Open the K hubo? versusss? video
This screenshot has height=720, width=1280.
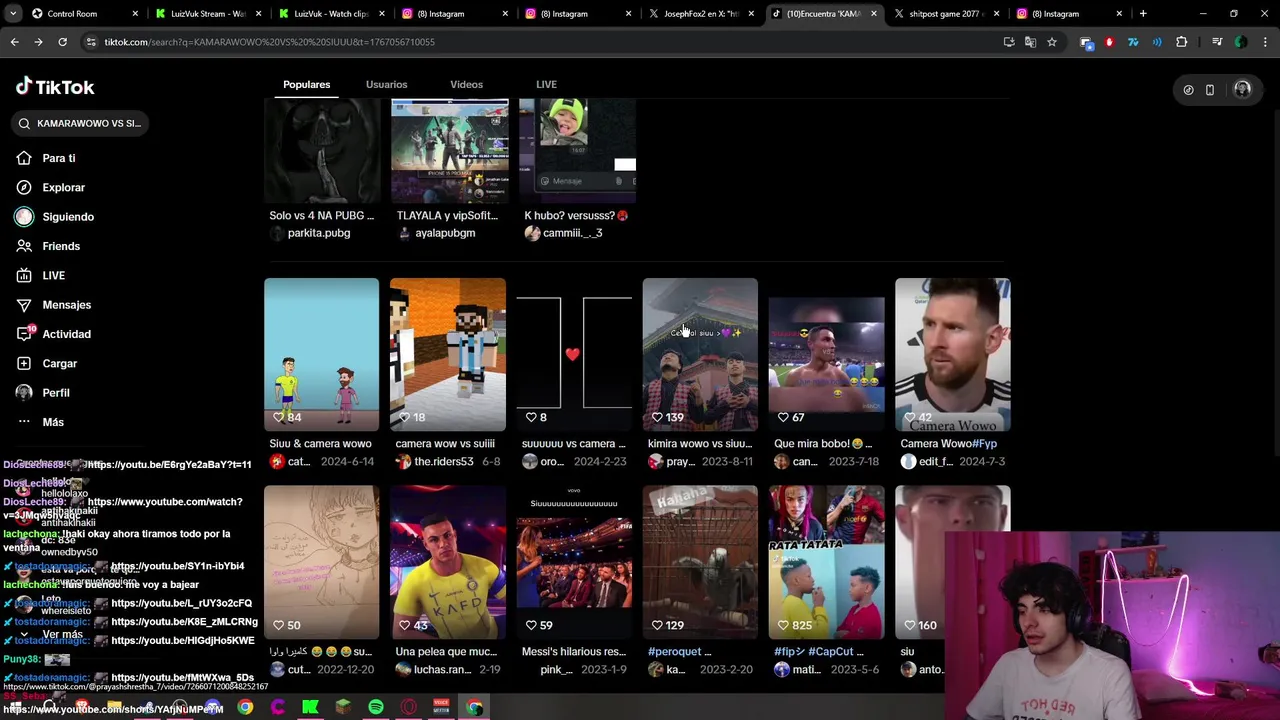point(577,150)
